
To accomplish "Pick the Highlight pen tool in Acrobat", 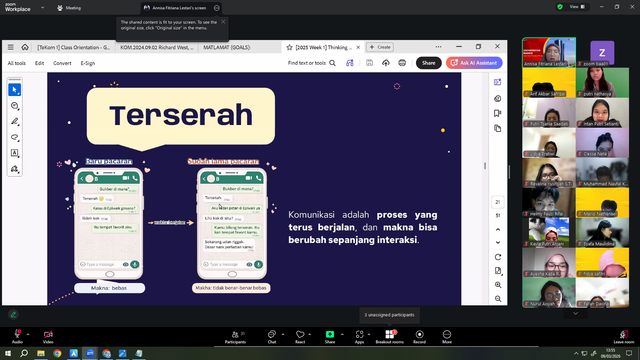I will pyautogui.click(x=15, y=121).
